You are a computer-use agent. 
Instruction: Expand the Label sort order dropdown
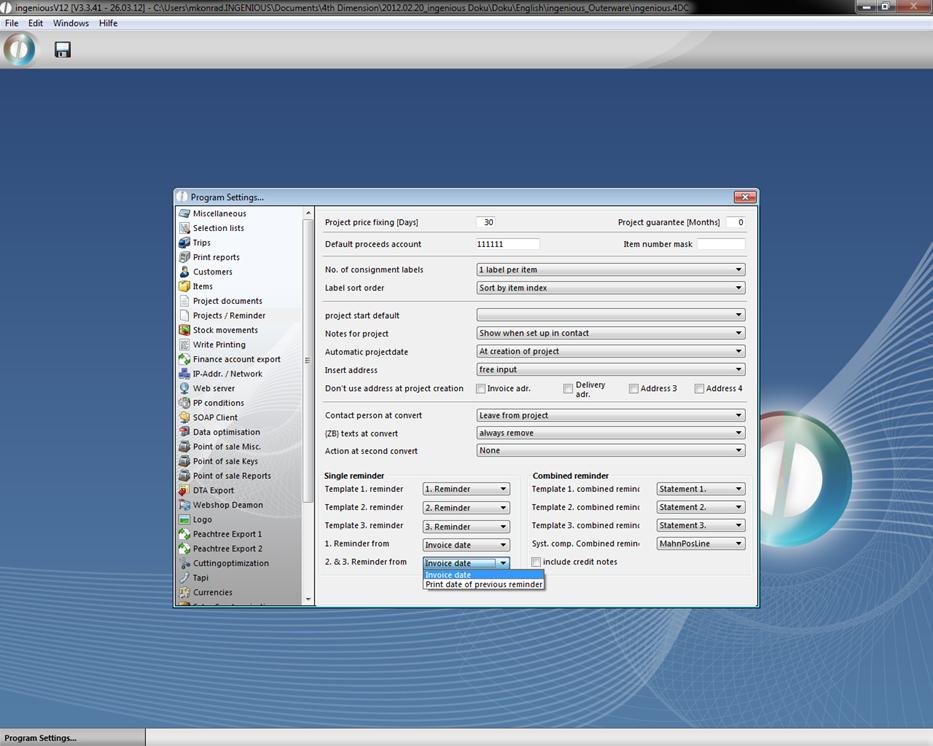[610, 288]
